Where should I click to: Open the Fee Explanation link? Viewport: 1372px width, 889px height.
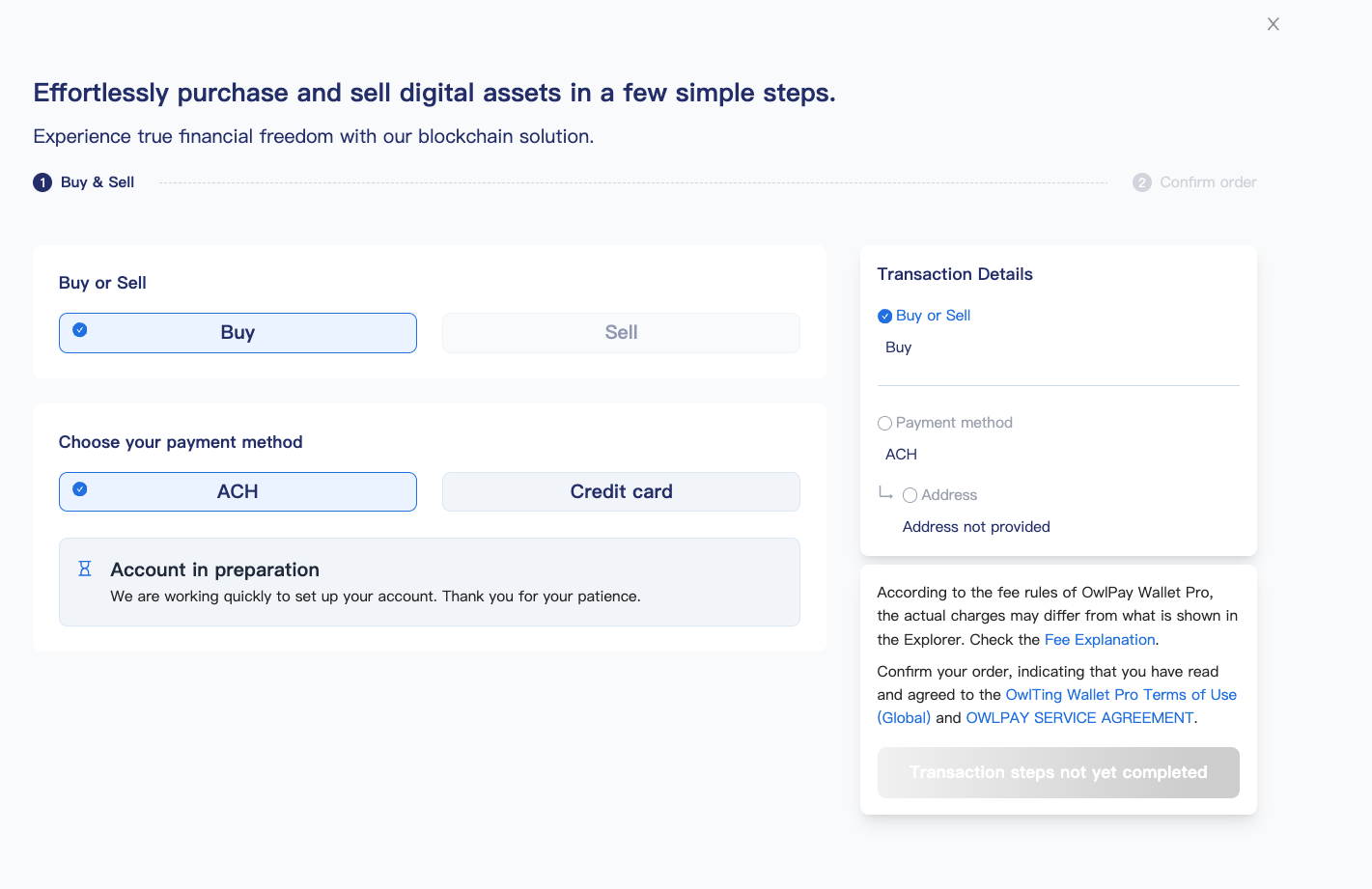tap(1100, 640)
